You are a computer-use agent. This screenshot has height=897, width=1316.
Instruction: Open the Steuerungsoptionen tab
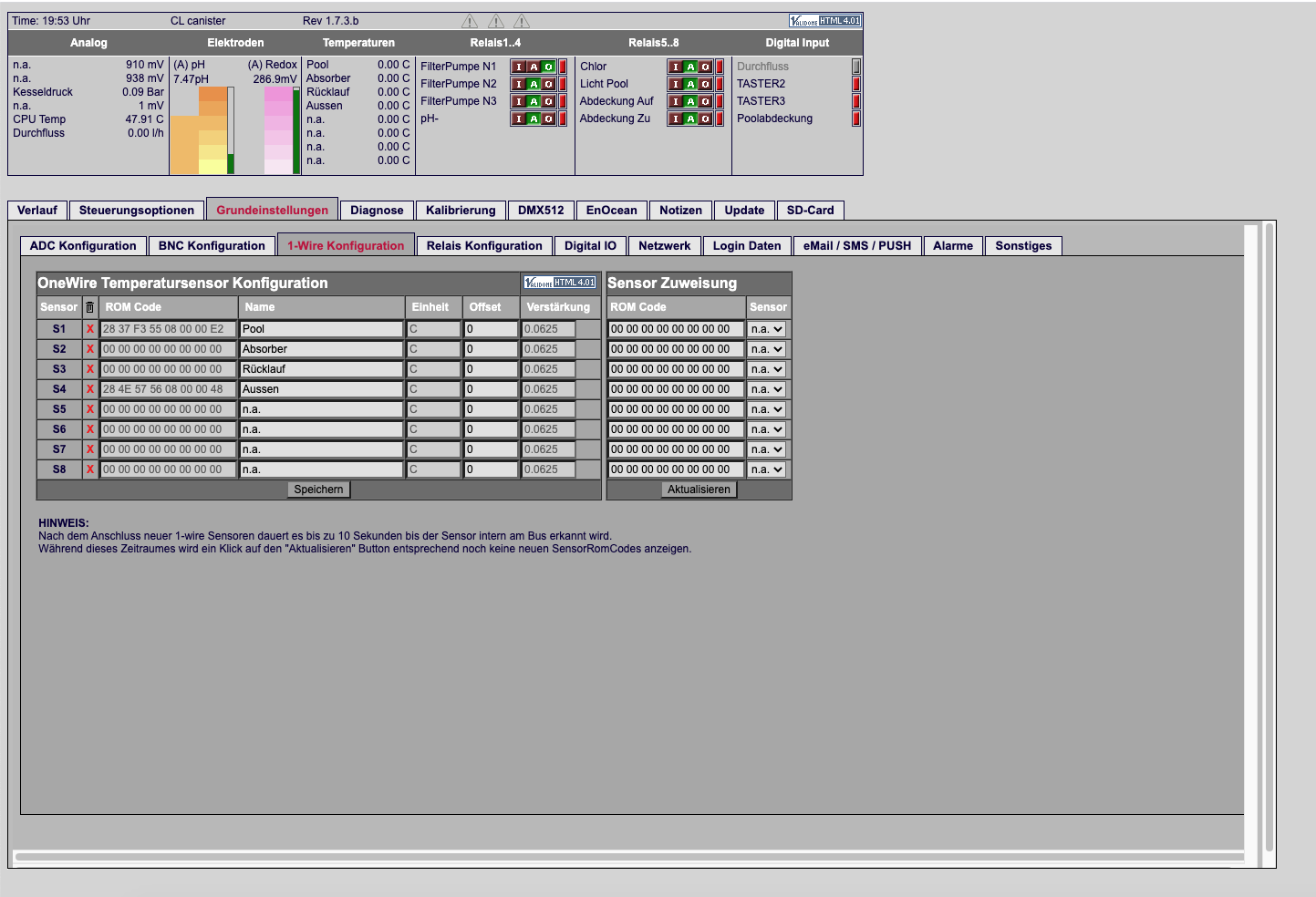point(137,211)
